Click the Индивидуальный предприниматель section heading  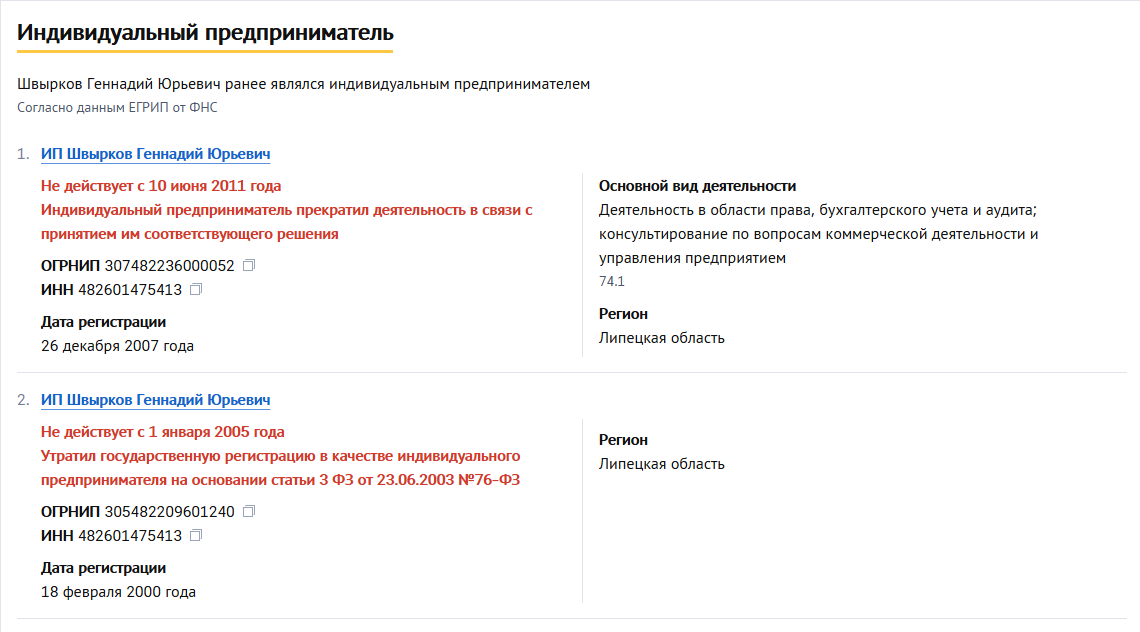[x=205, y=33]
